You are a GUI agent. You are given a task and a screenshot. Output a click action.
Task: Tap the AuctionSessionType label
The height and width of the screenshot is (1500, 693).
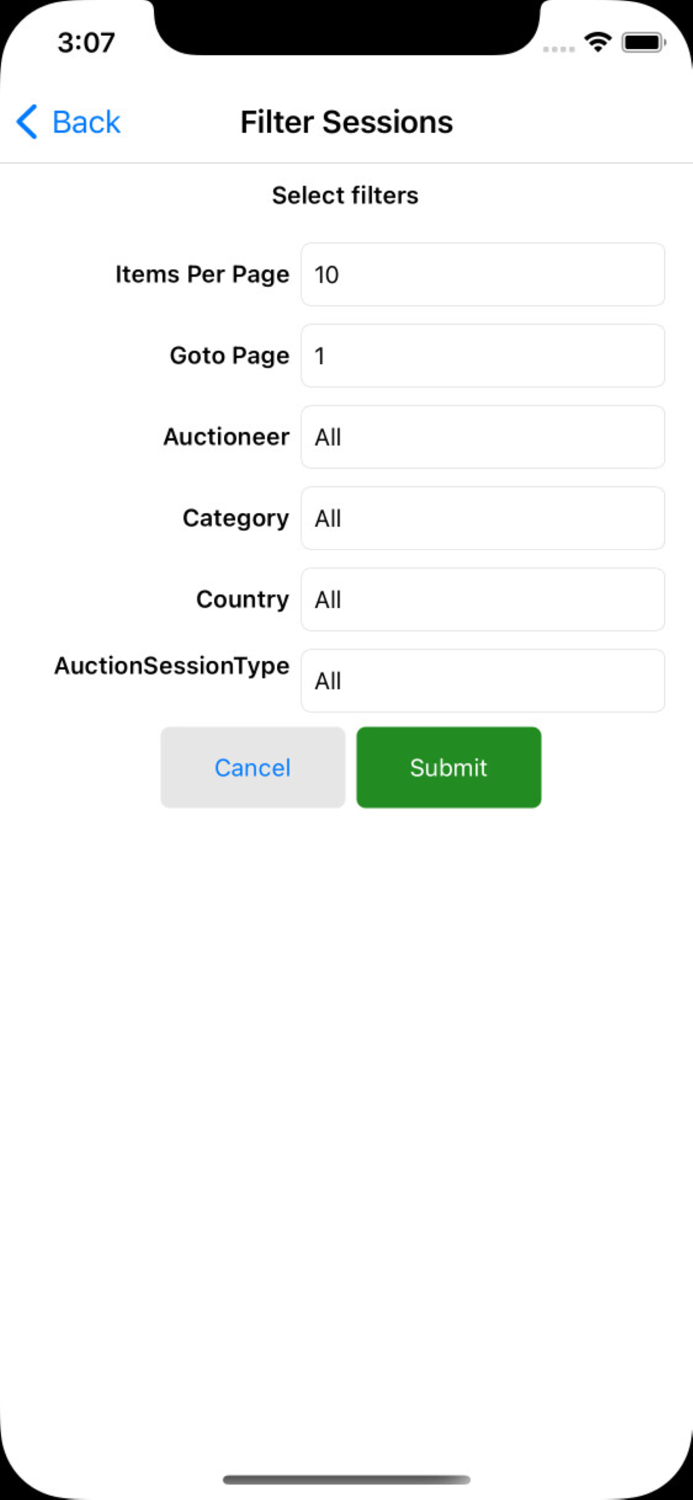(x=172, y=666)
